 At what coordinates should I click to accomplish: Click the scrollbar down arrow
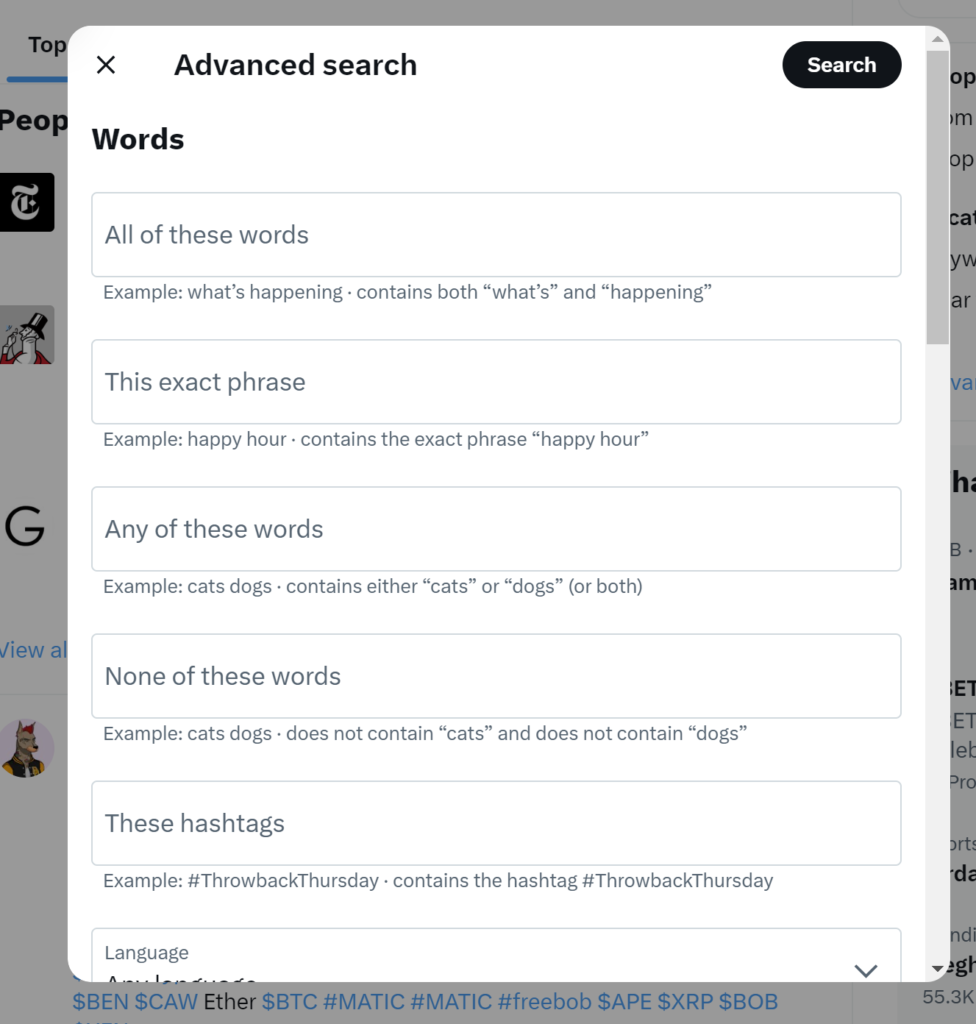coord(937,968)
